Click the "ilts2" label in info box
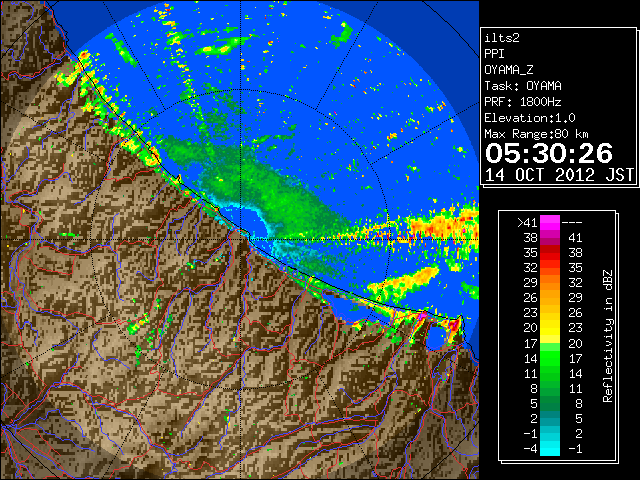 click(502, 38)
